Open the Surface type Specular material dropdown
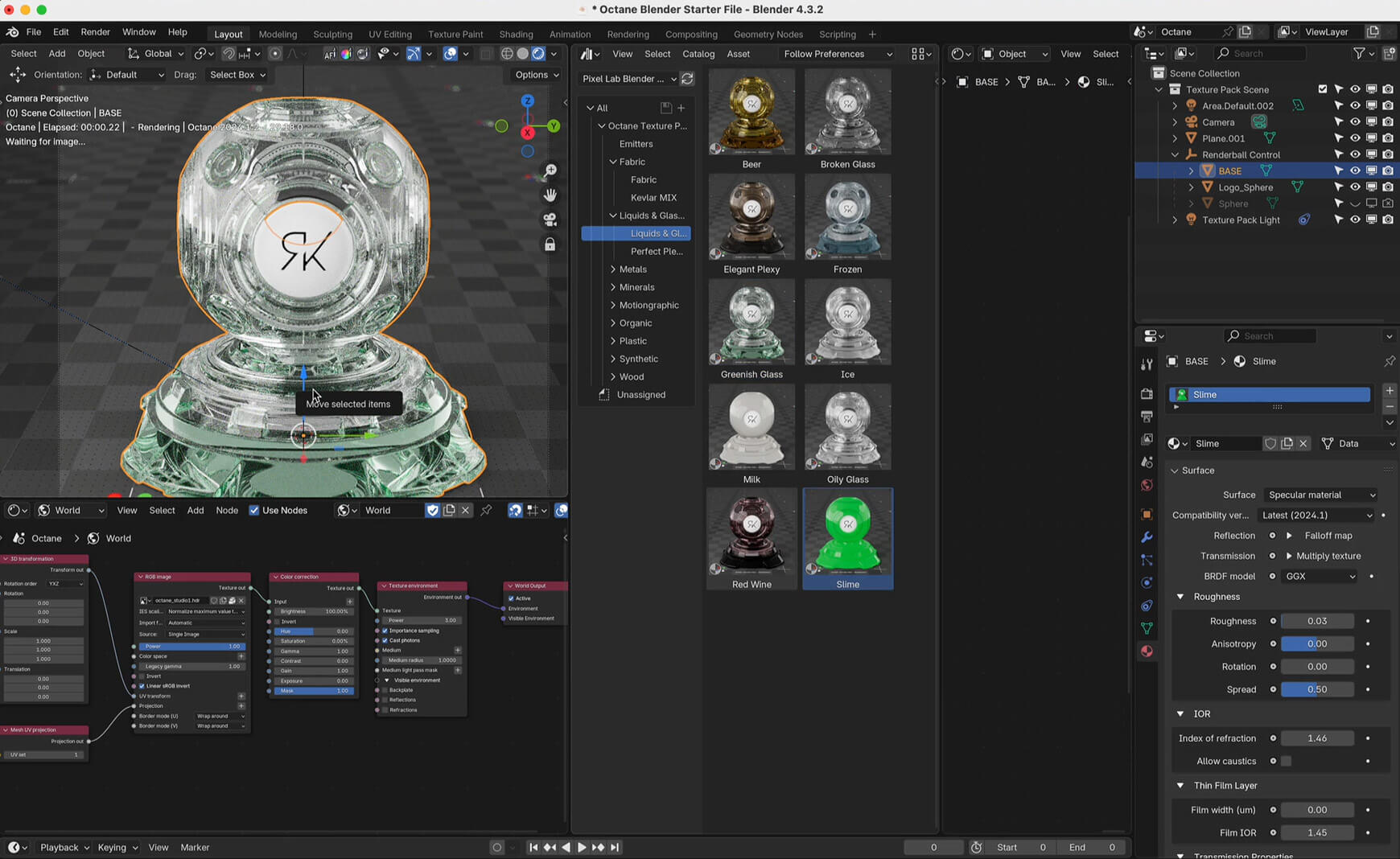The image size is (1400, 859). tap(1320, 495)
